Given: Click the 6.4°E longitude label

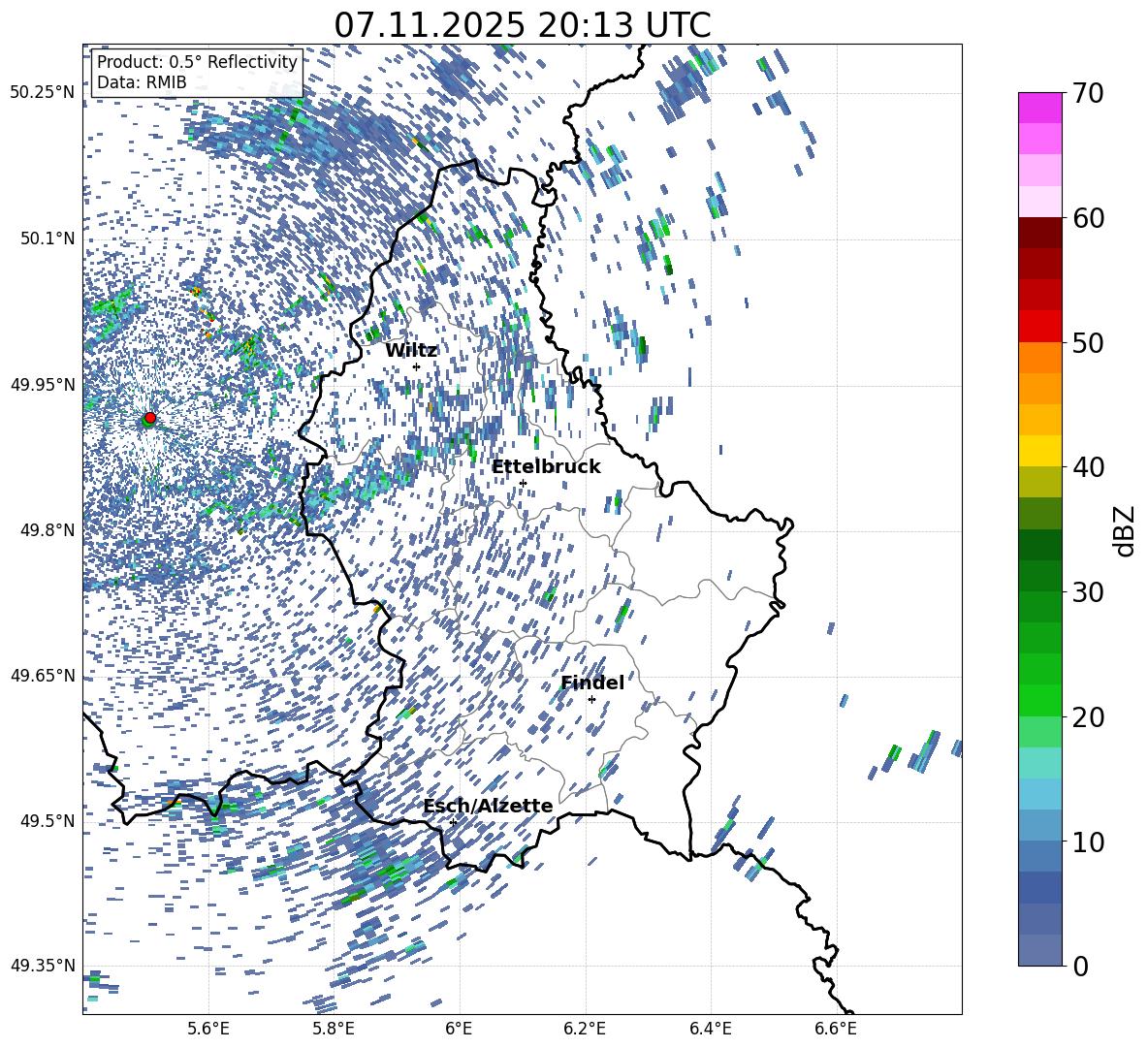Looking at the screenshot, I should [710, 1029].
